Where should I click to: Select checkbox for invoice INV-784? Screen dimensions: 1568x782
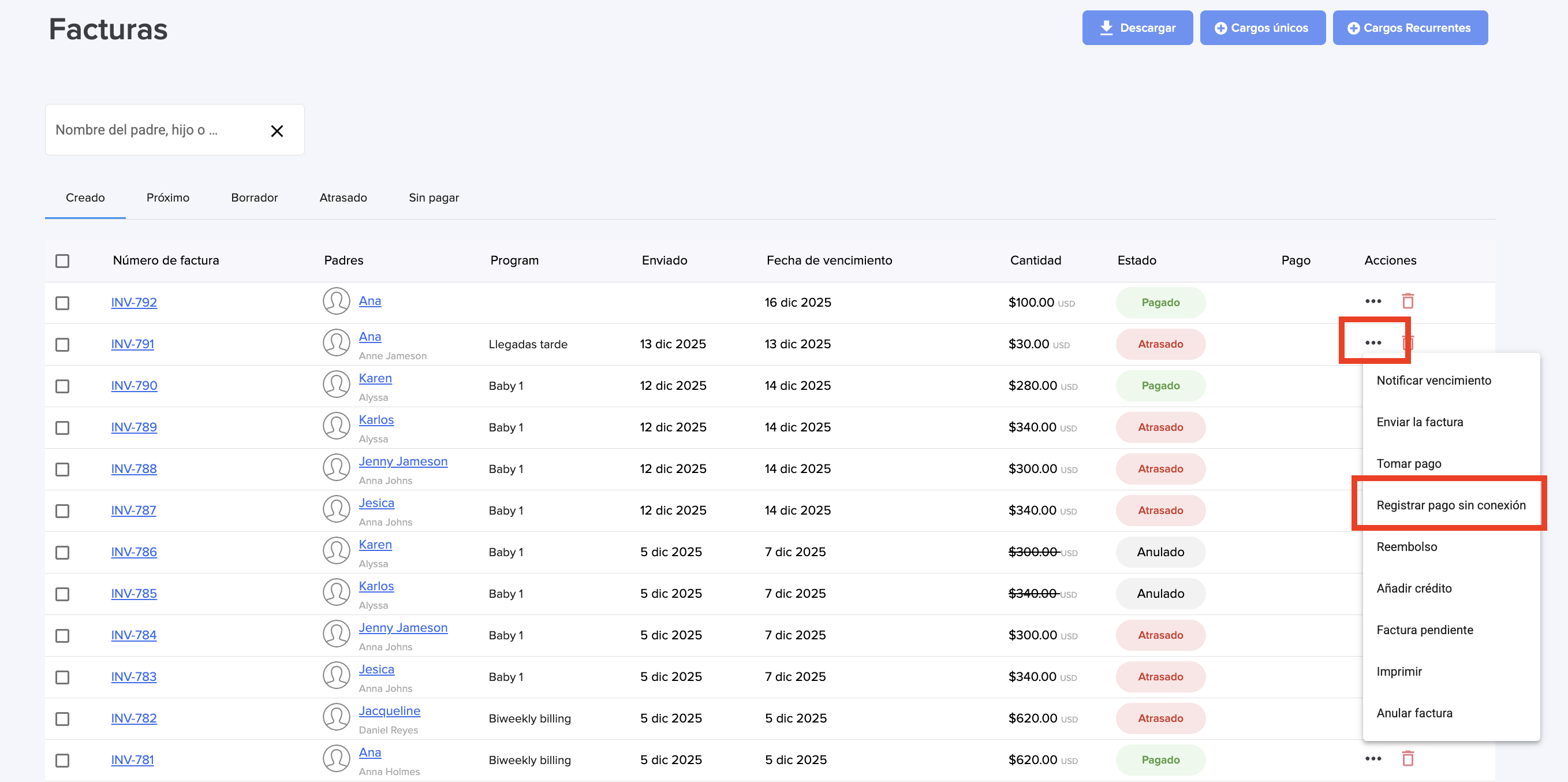pos(62,636)
